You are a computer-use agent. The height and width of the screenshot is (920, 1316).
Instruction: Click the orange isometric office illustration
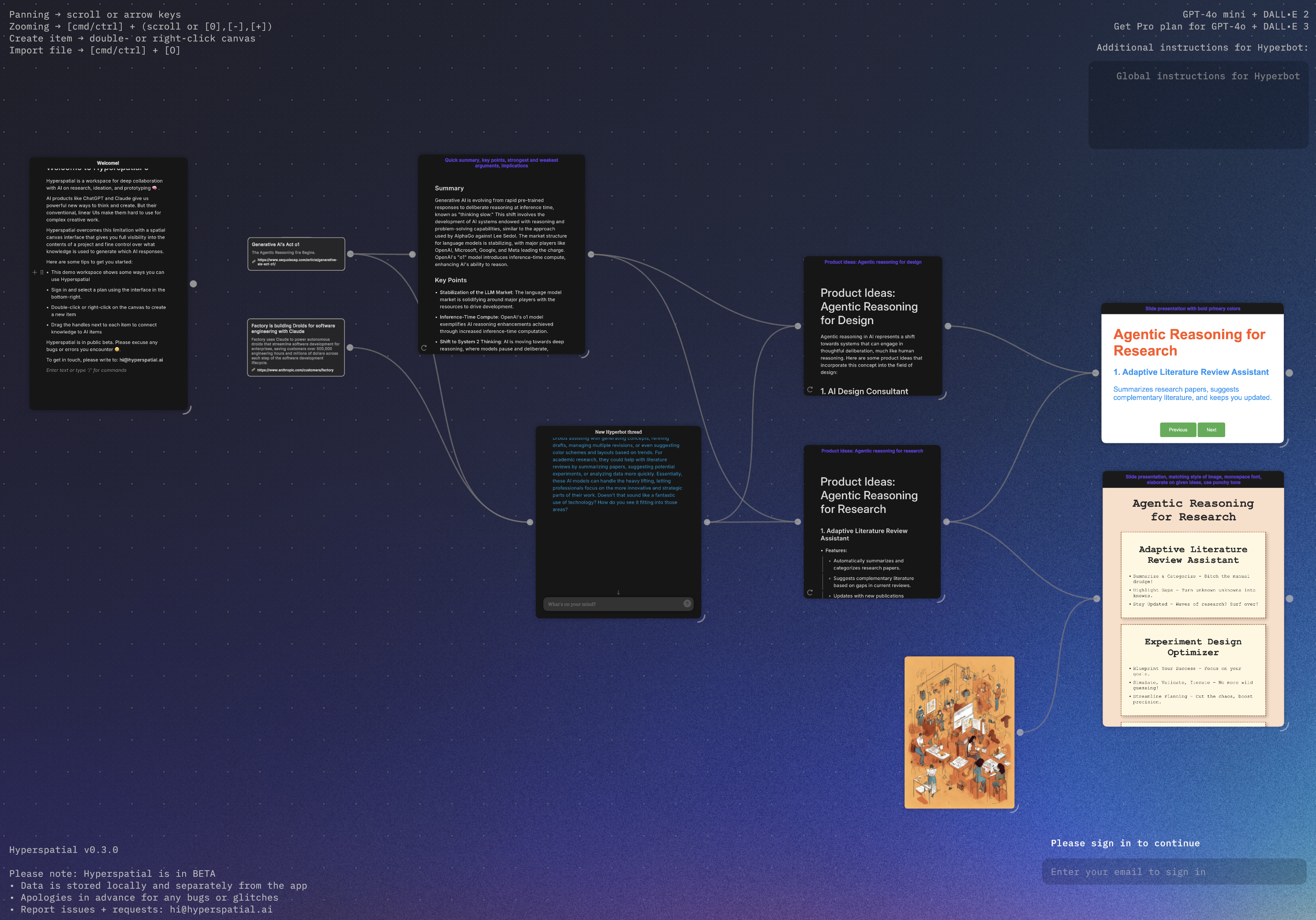click(959, 732)
